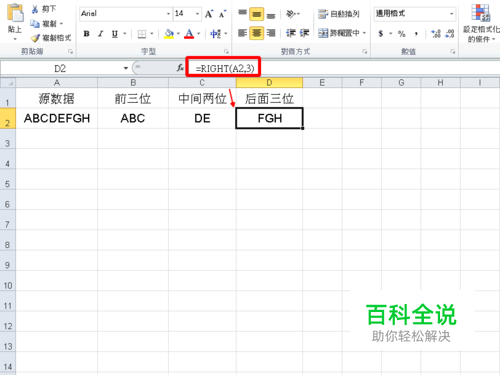Click the formula bar with =RIGHT(A2,3)
The image size is (500, 375).
tap(343, 68)
